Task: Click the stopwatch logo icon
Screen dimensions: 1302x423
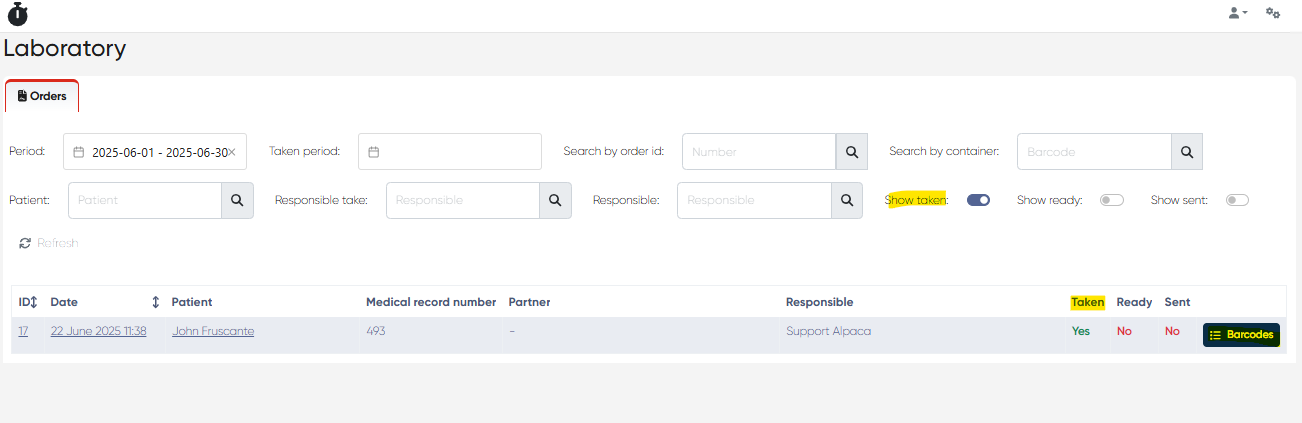Action: 17,14
